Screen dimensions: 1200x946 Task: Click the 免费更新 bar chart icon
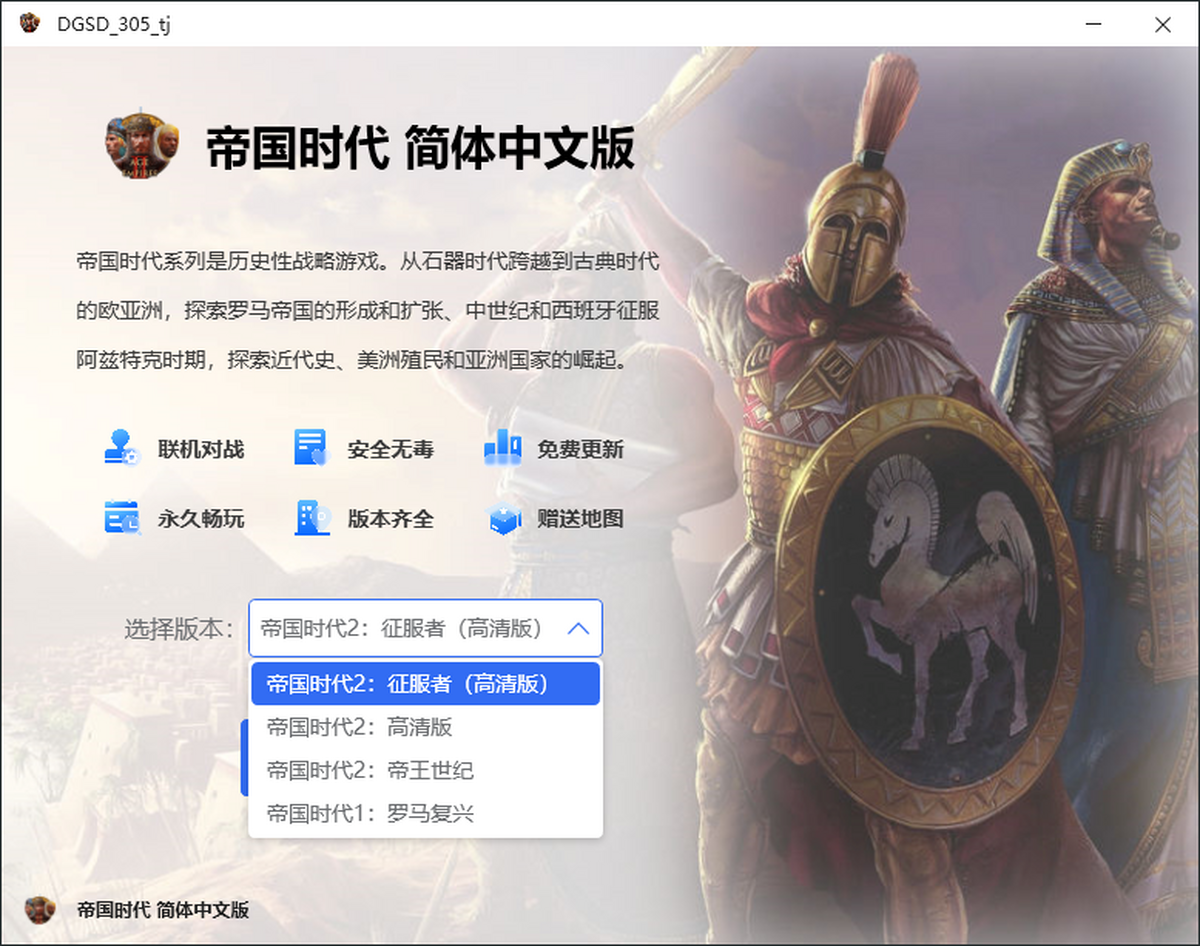tap(502, 448)
